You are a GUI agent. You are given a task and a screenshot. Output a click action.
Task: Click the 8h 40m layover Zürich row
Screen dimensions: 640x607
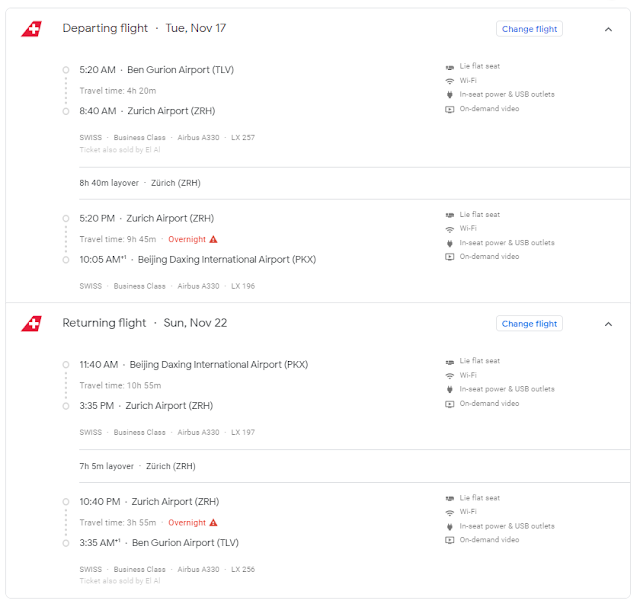tap(354, 183)
